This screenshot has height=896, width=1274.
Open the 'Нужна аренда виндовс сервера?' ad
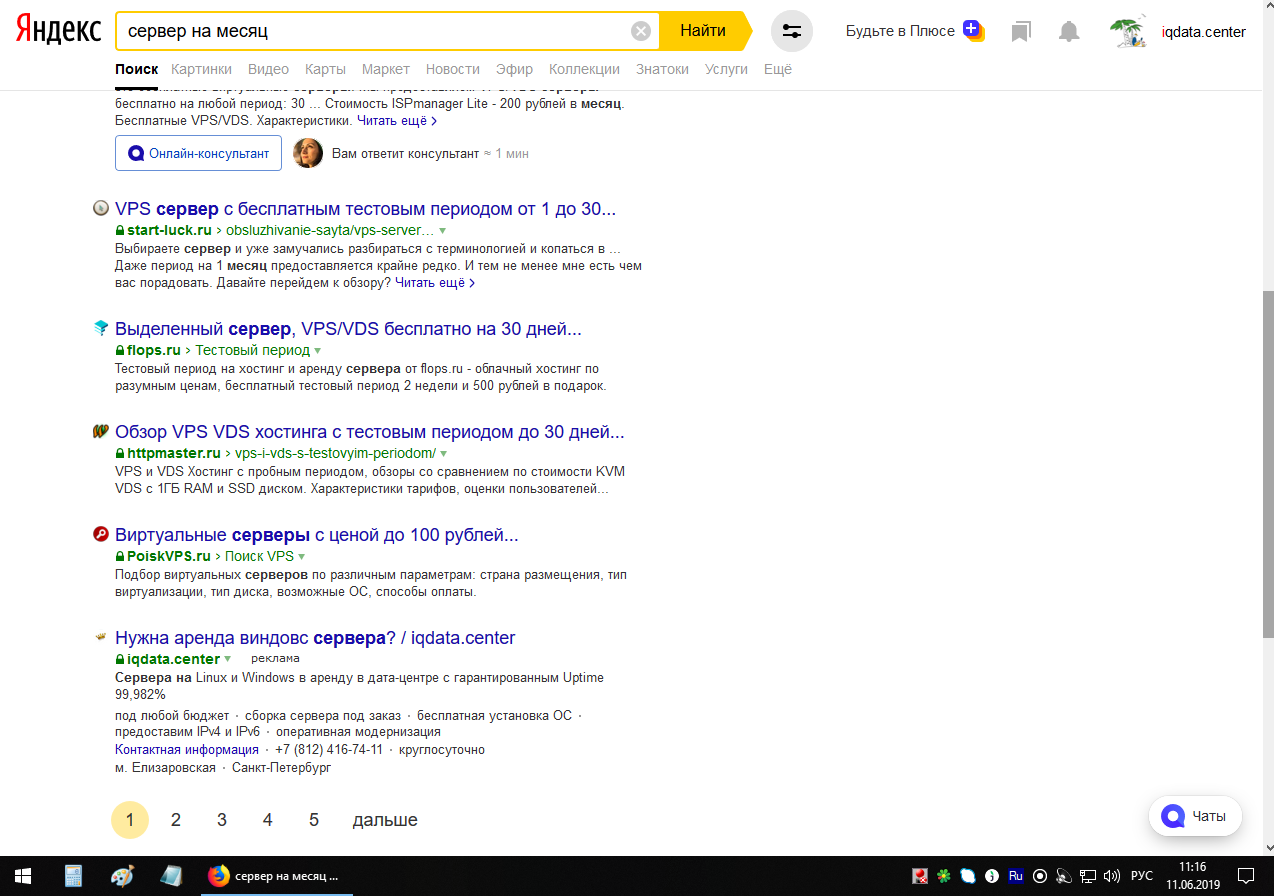pos(315,638)
